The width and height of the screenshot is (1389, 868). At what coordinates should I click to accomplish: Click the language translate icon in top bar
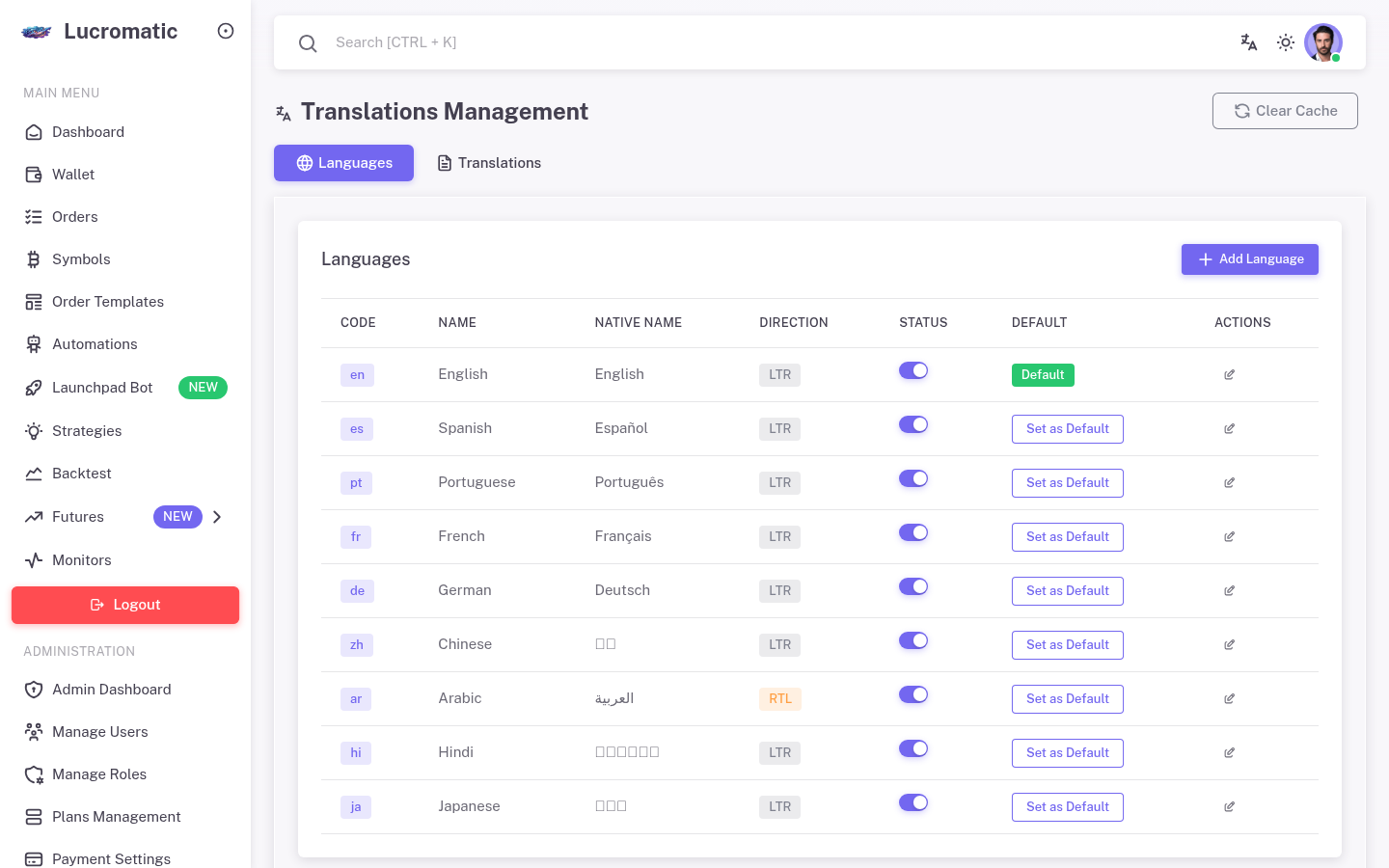[1248, 42]
